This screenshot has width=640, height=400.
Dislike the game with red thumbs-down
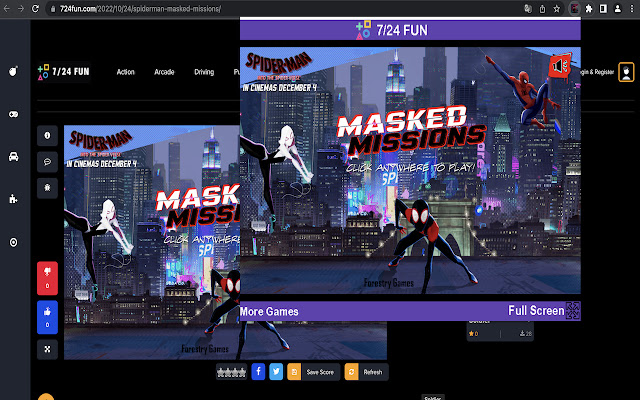pos(47,278)
